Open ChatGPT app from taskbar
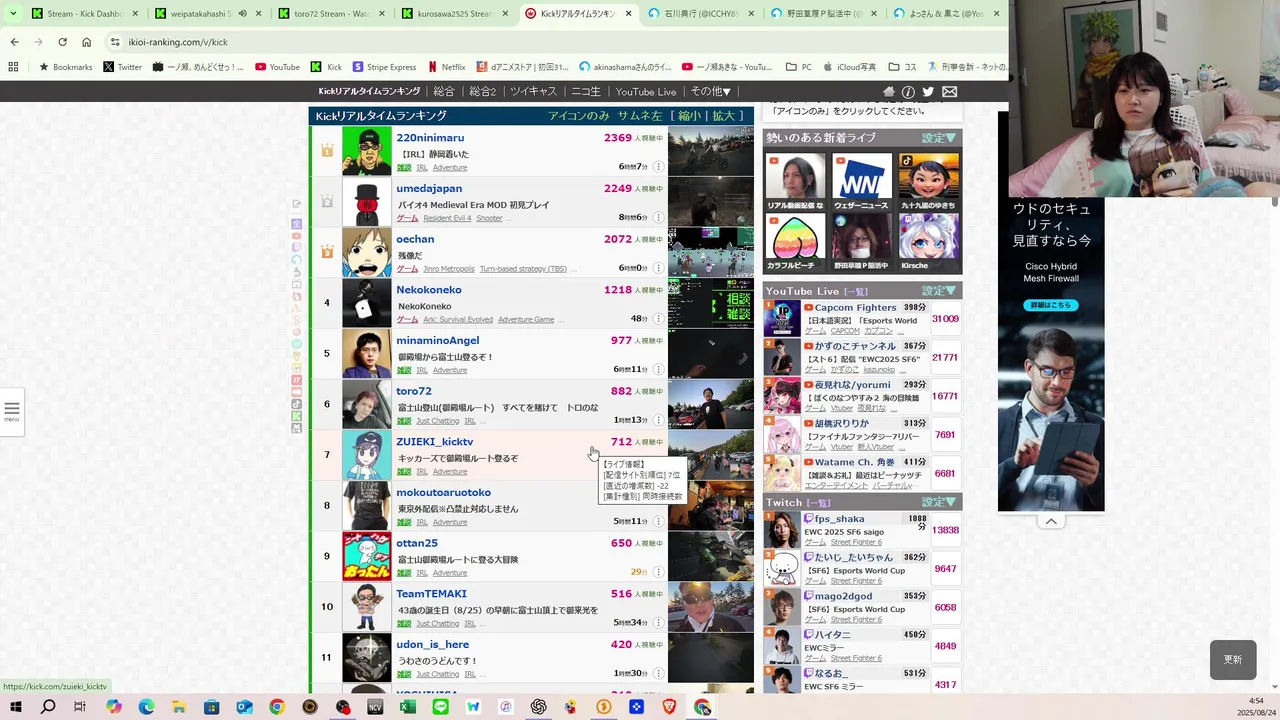 [539, 707]
